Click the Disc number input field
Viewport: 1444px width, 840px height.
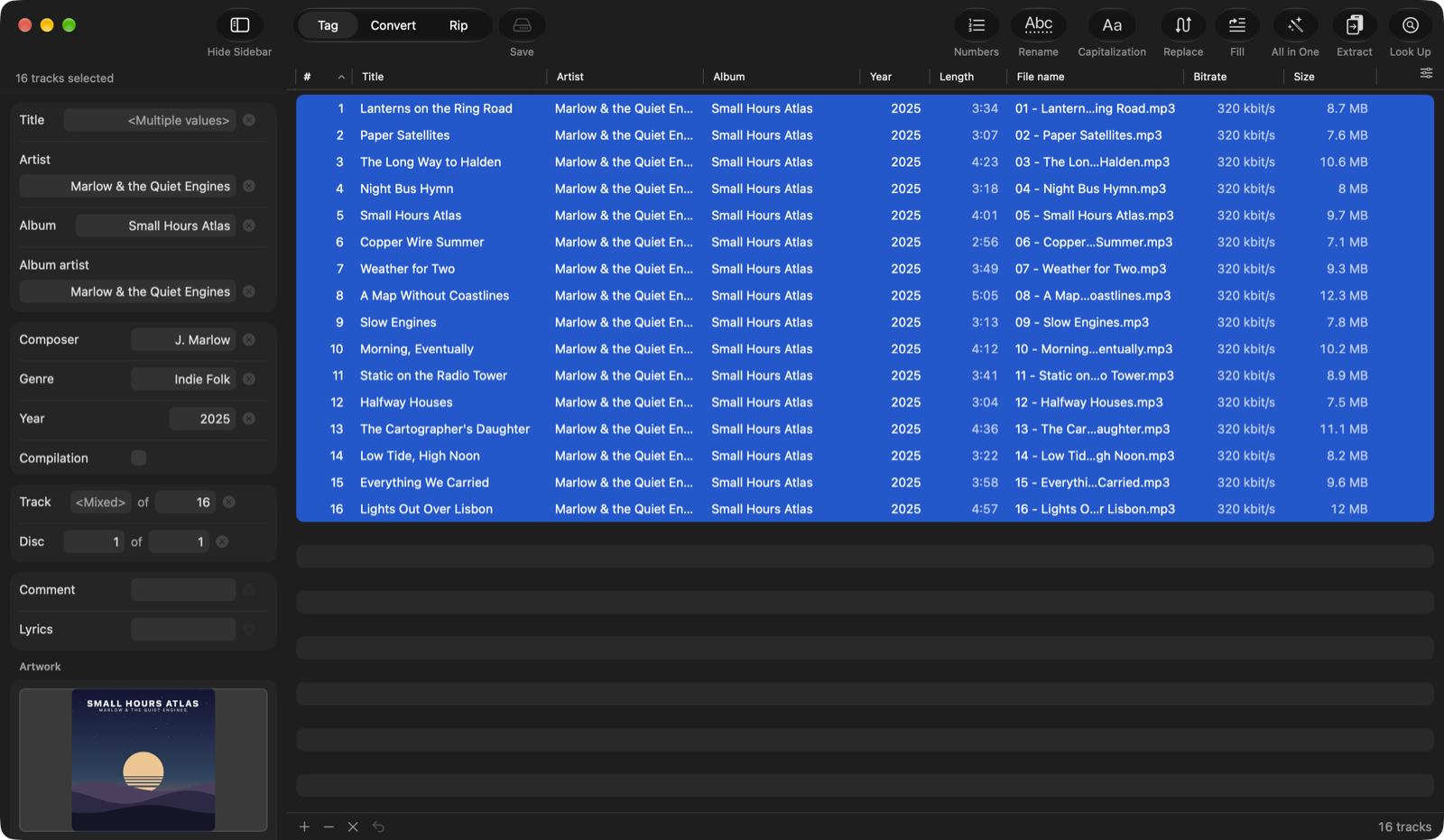tap(94, 541)
